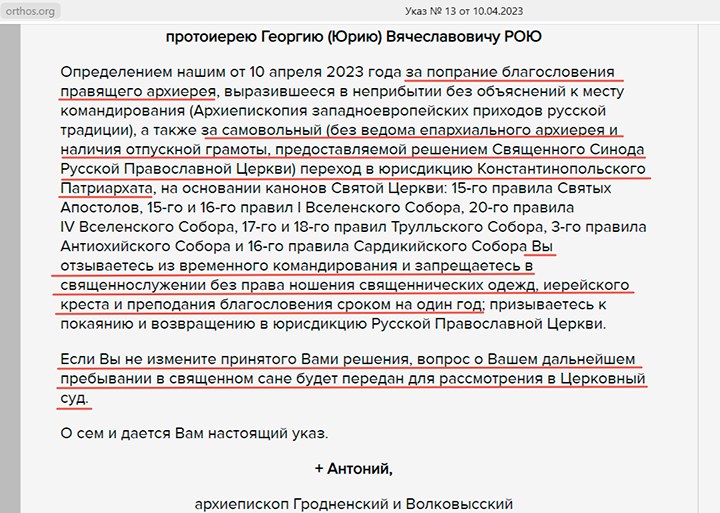Click the signature '+ Антоний,'

[354, 467]
